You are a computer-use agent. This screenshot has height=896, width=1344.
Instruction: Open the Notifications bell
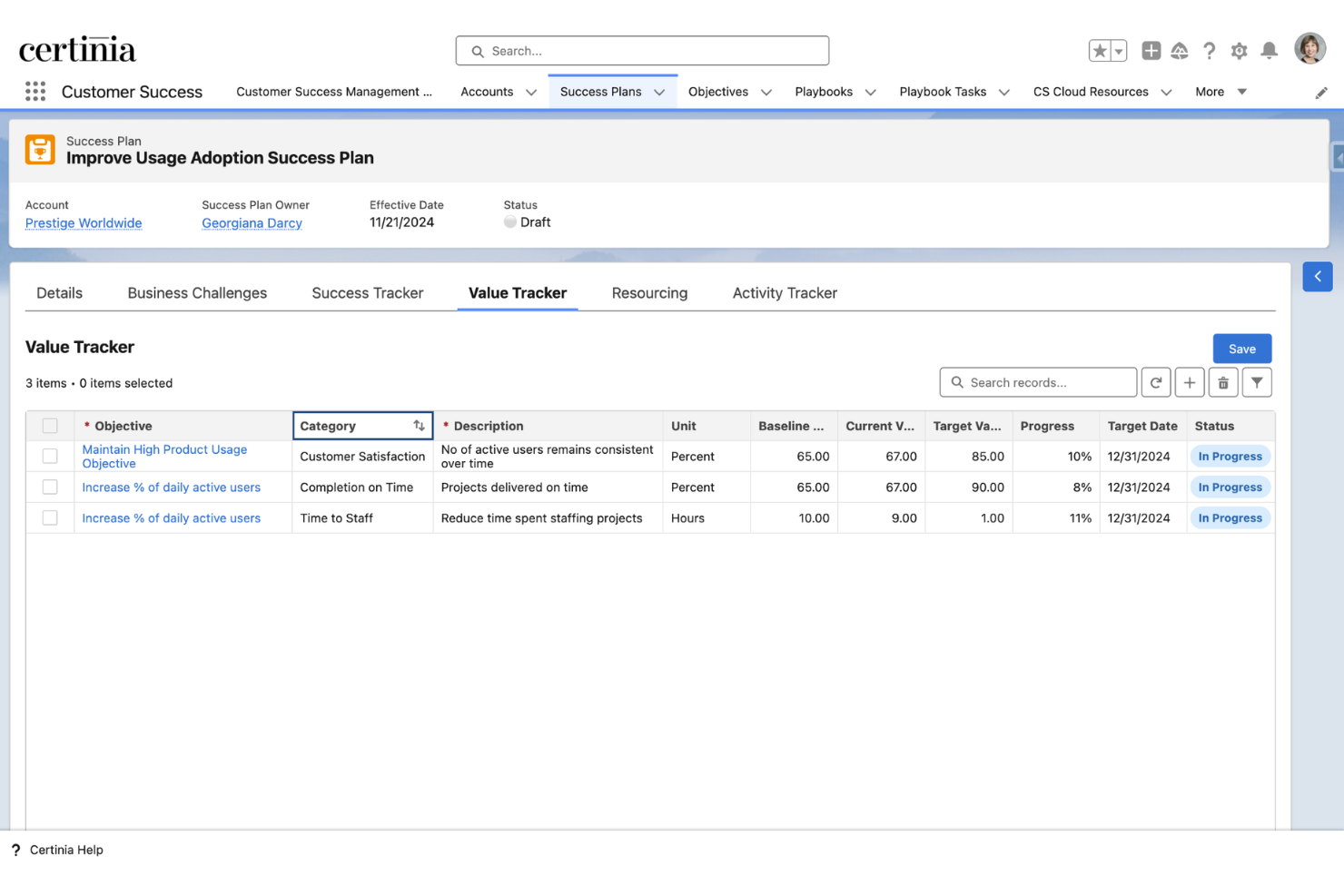(1269, 51)
